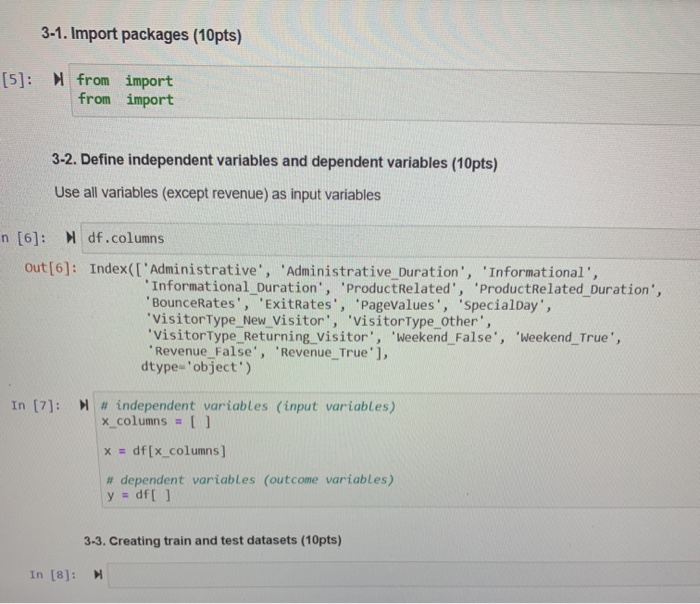Click the In [7] prompt label
Screen dimensions: 700x604
36,405
